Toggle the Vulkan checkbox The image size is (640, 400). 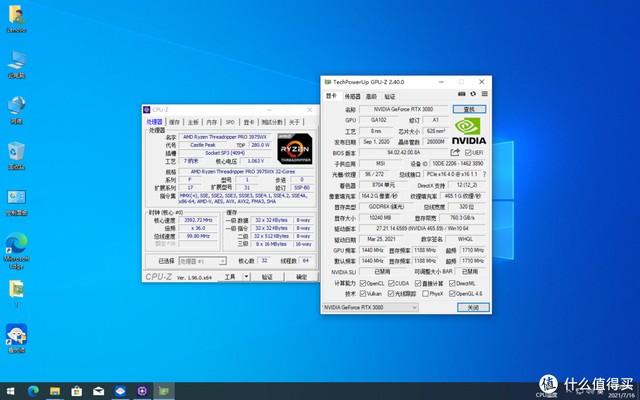[363, 293]
